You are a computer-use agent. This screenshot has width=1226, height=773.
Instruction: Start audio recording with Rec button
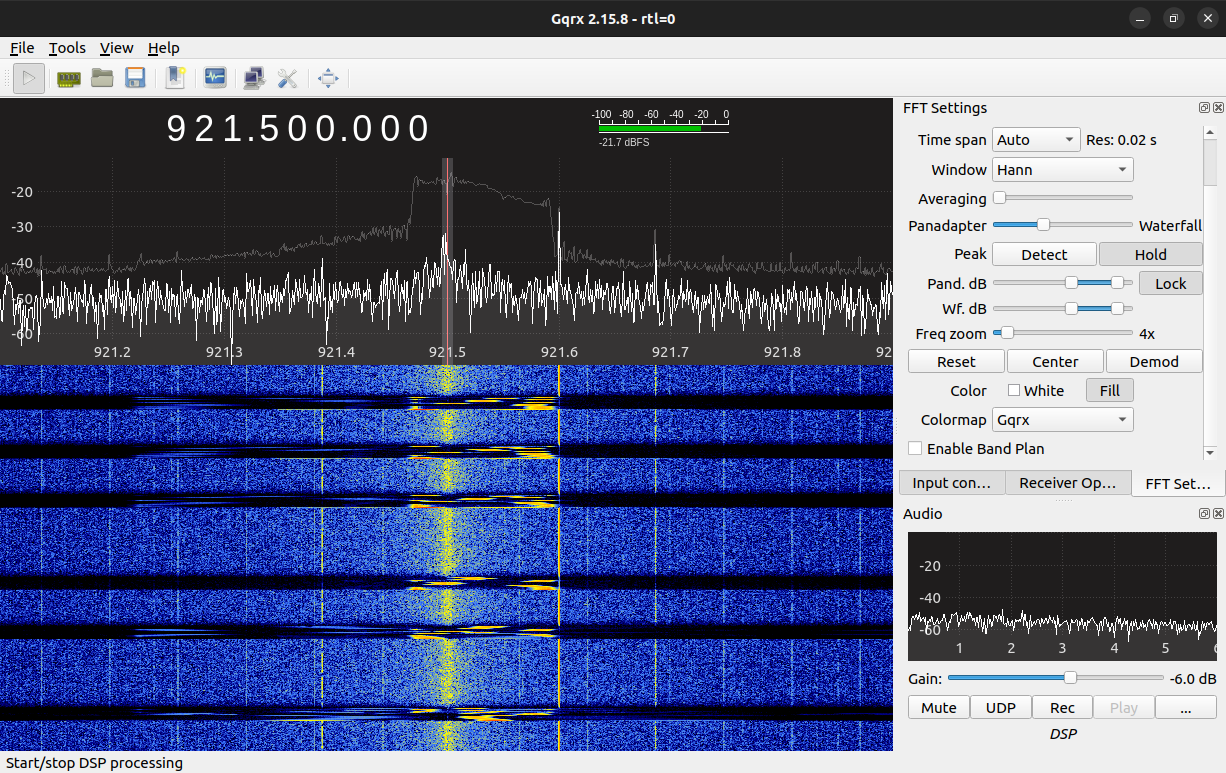click(x=1062, y=708)
